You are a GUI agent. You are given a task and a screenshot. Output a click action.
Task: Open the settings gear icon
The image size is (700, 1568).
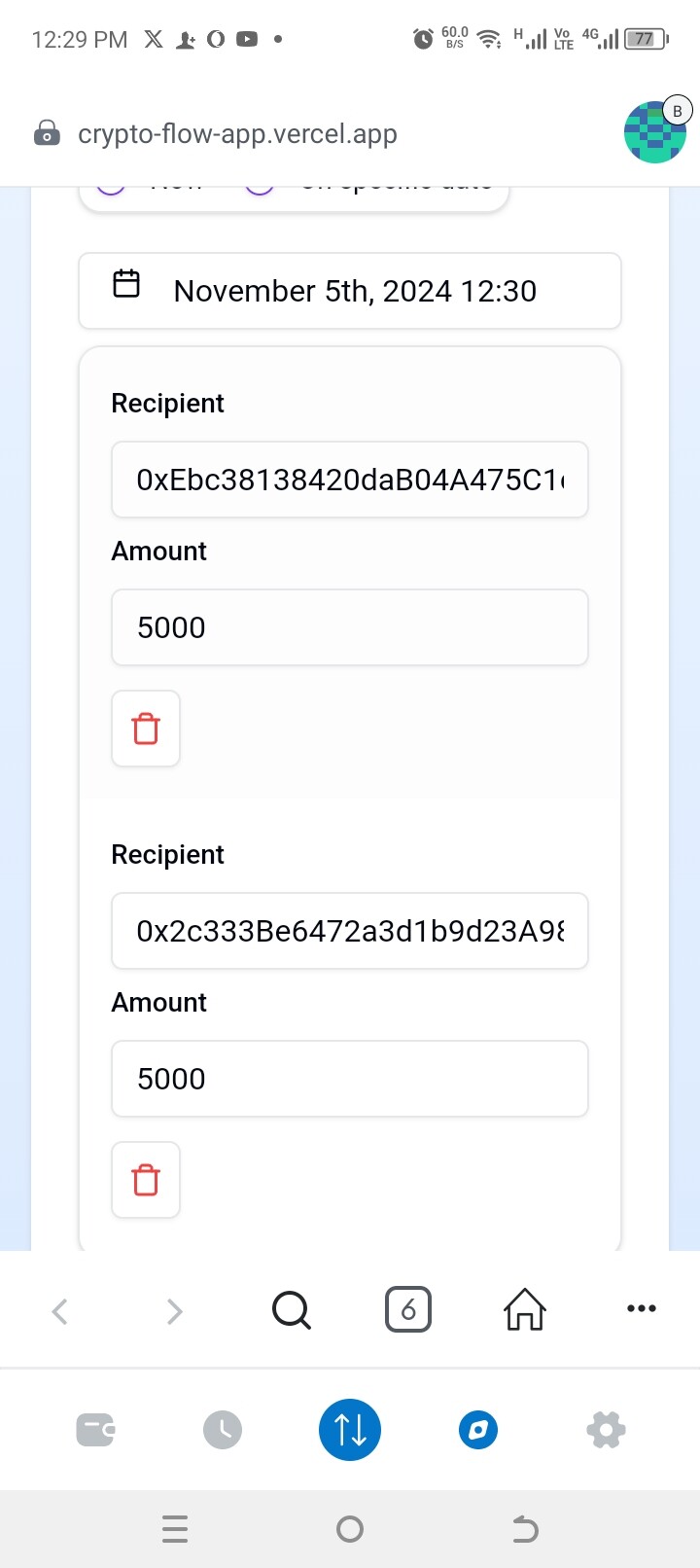(606, 1430)
